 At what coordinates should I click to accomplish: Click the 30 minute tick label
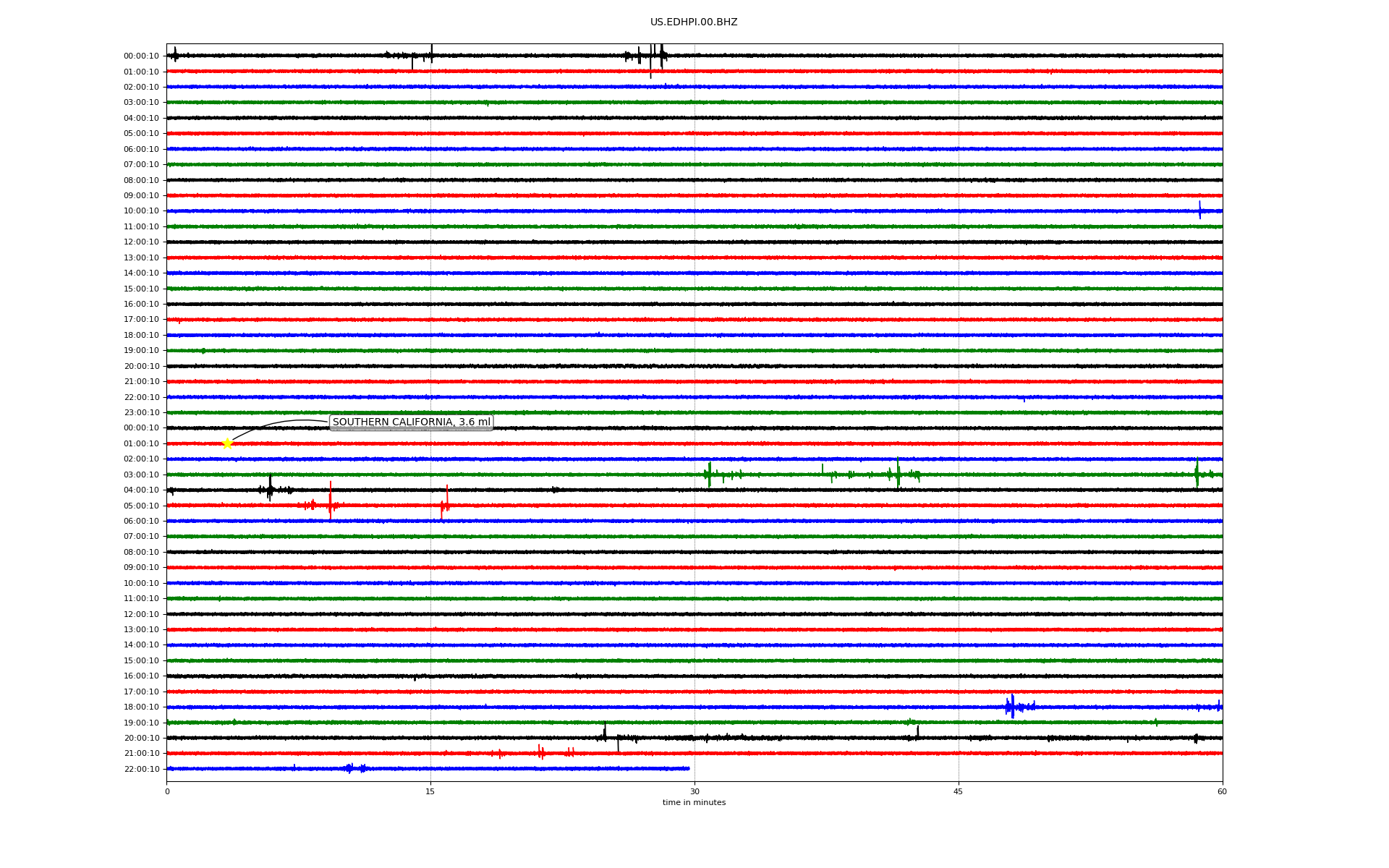(694, 791)
